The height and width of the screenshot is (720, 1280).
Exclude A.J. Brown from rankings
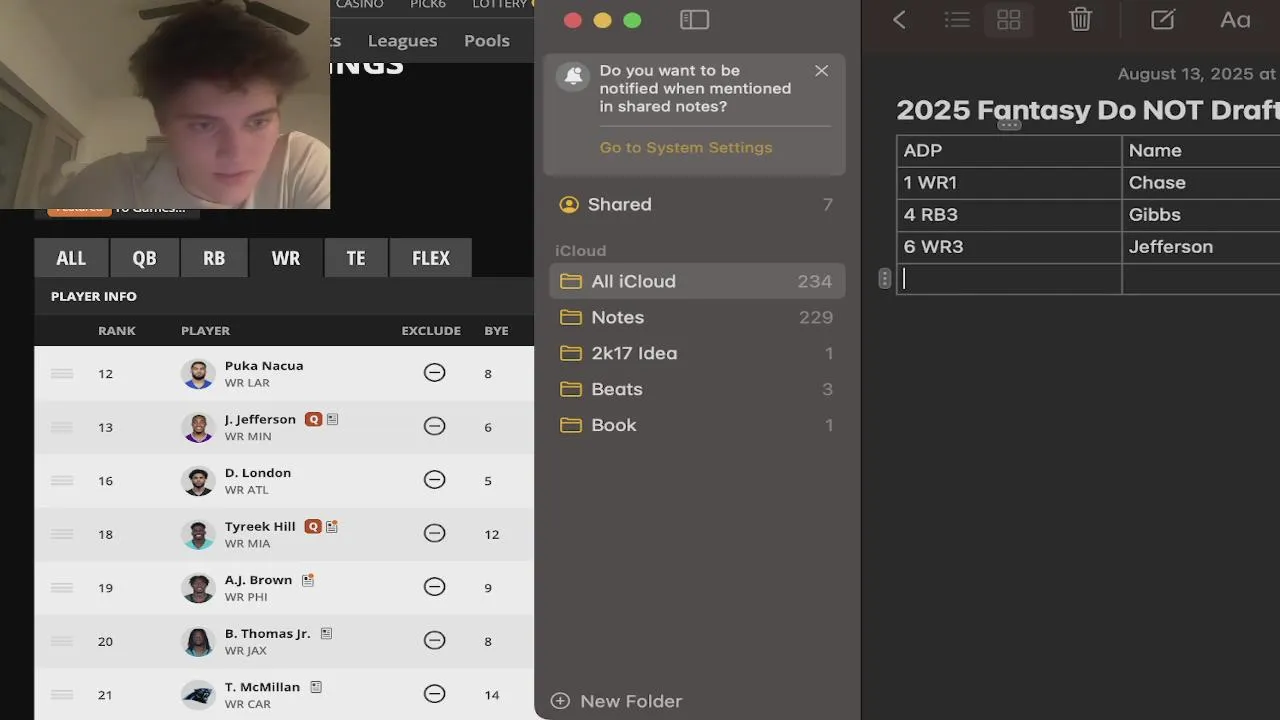click(x=434, y=587)
